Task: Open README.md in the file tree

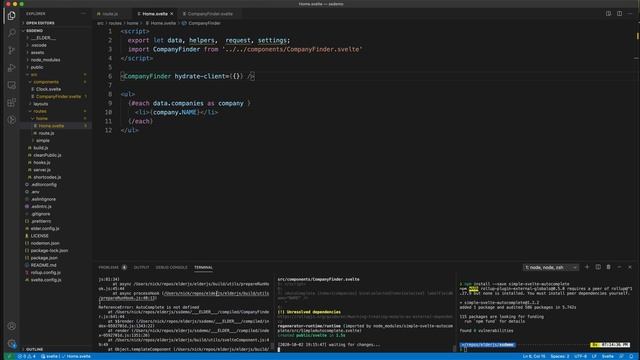Action: pos(43,266)
